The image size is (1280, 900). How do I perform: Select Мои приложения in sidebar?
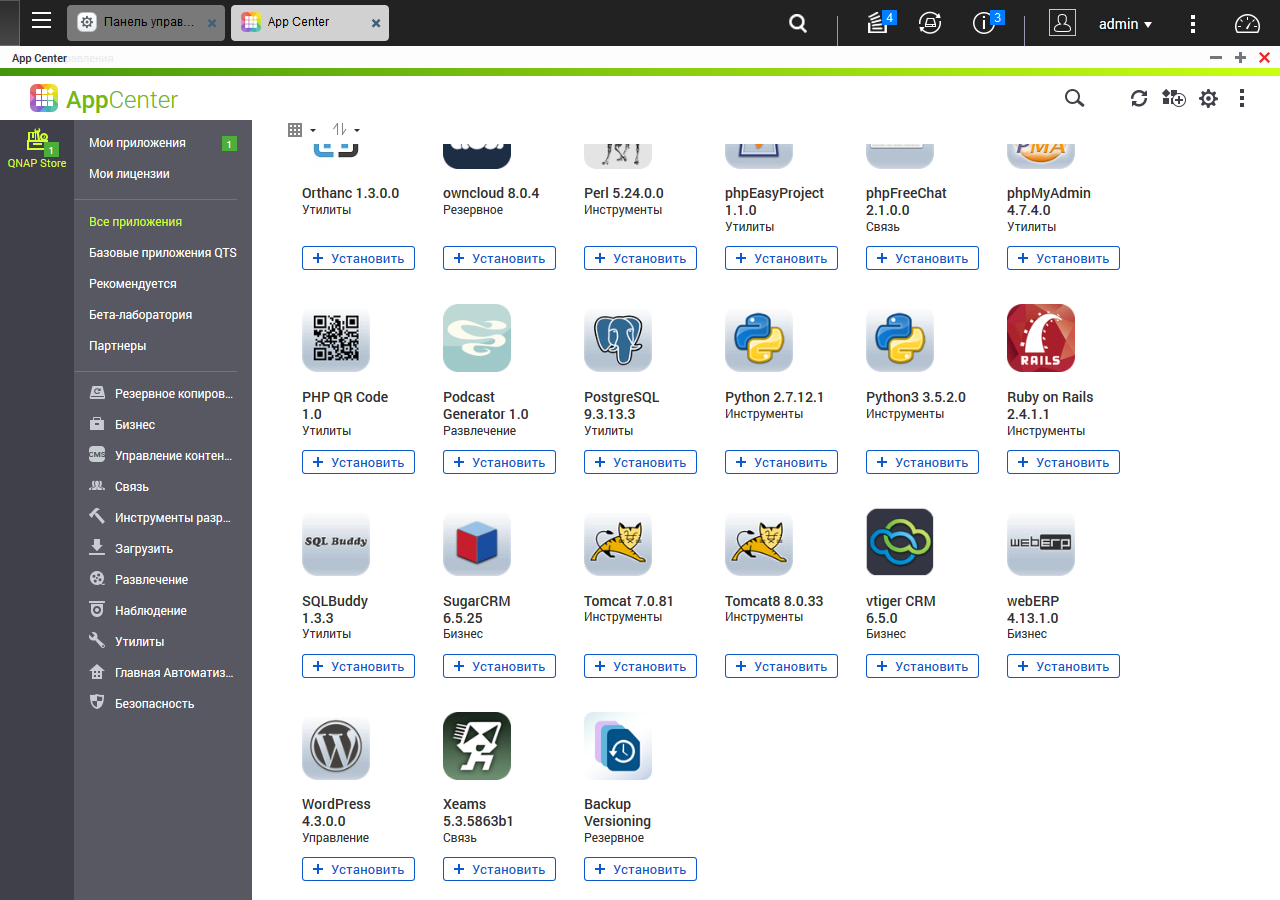pos(137,143)
